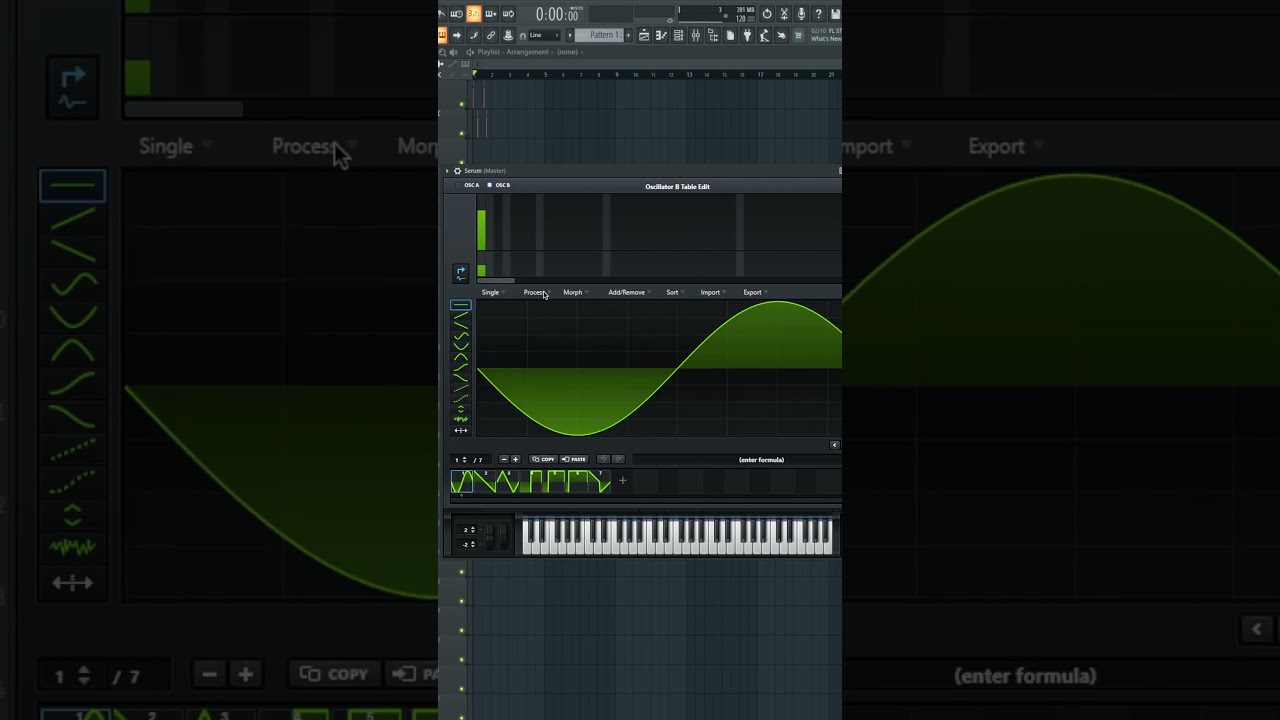Select the up/down chevrons shape tool
This screenshot has height=720, width=1280.
[x=461, y=408]
